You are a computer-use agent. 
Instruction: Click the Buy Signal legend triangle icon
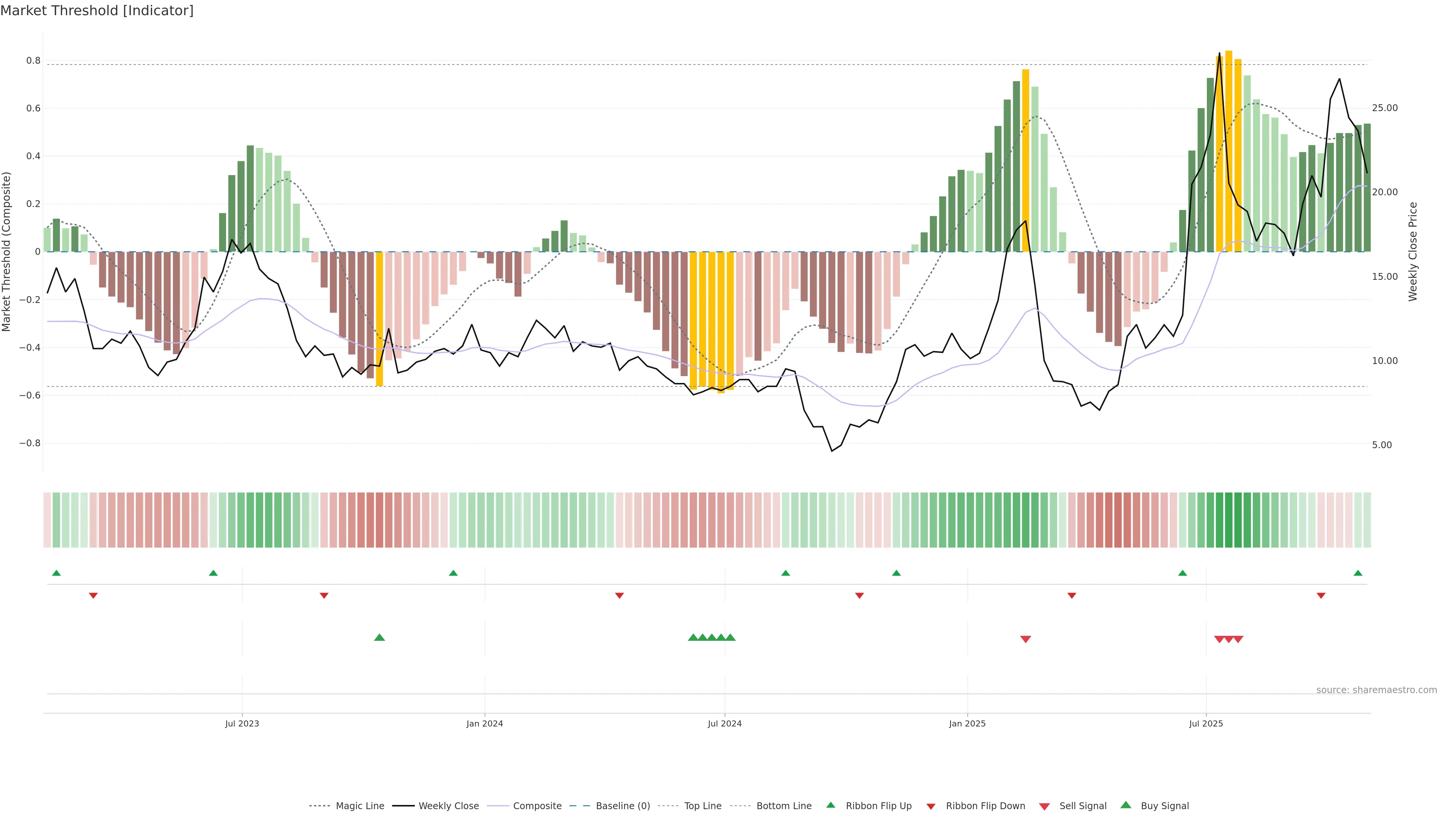(1125, 805)
